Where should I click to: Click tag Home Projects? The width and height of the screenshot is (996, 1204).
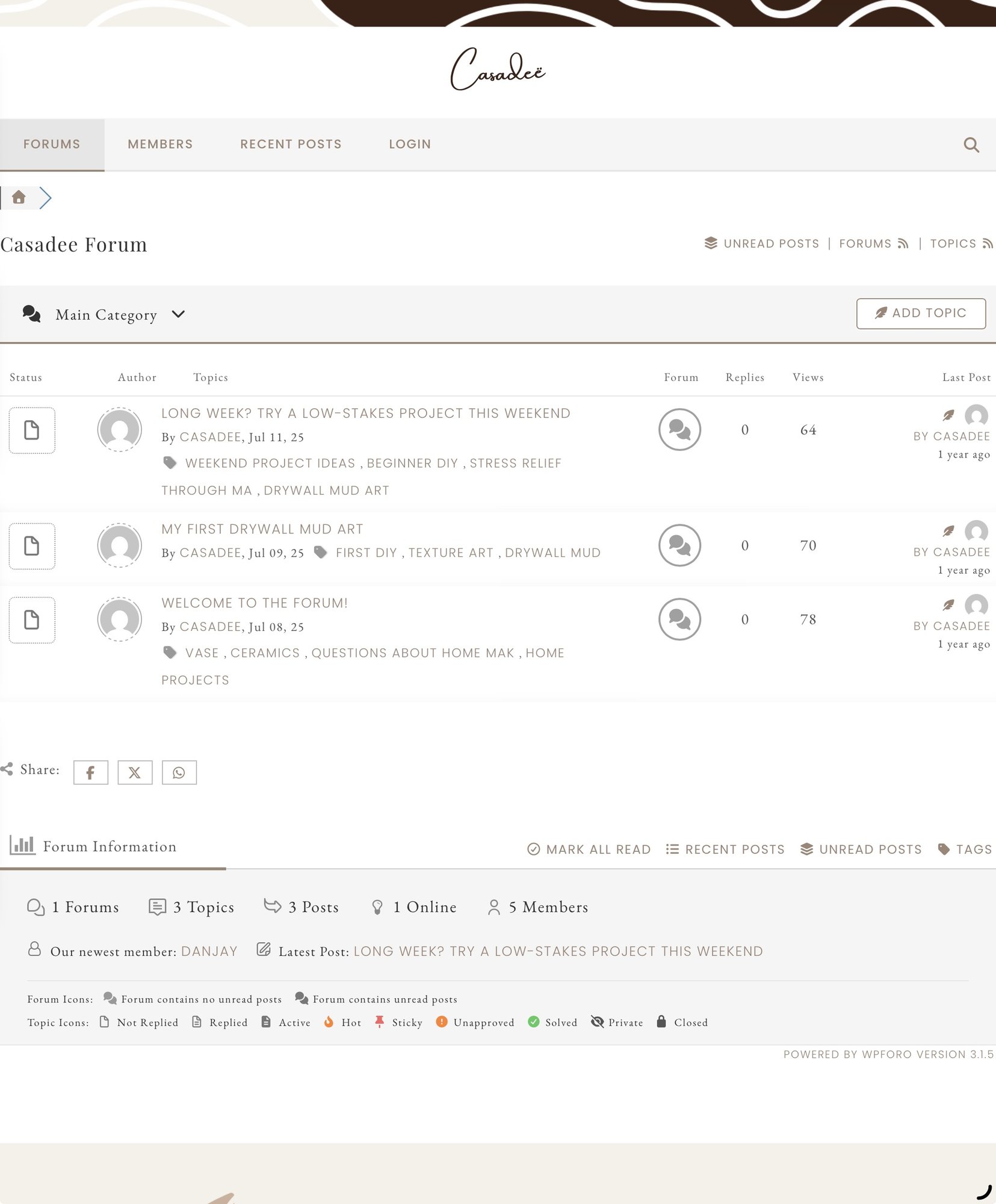pyautogui.click(x=363, y=666)
